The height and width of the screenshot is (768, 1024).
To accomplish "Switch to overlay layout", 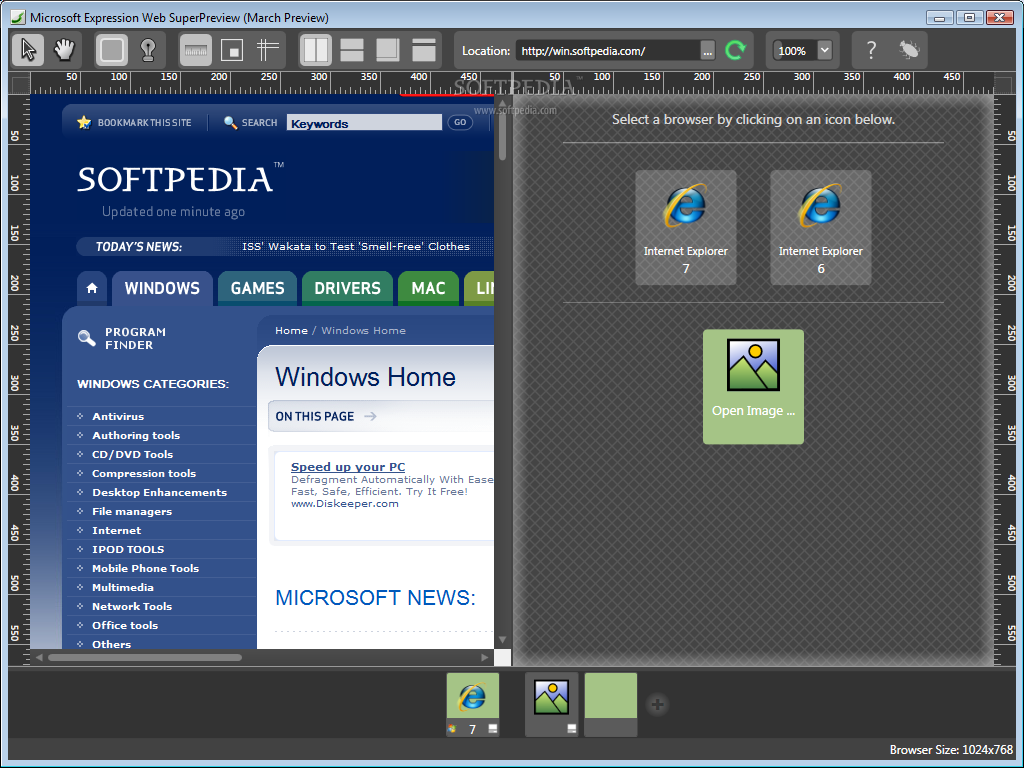I will [388, 50].
